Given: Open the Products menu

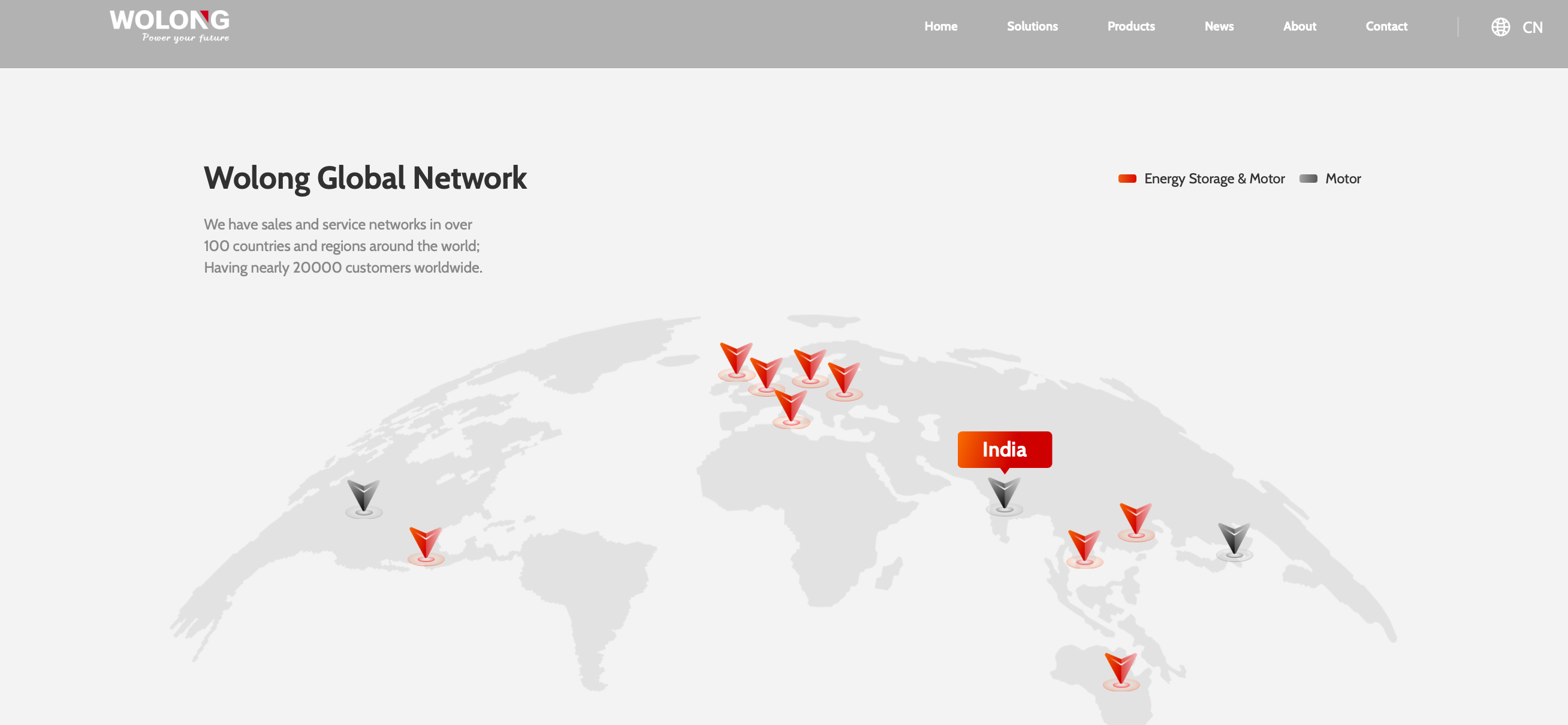Looking at the screenshot, I should click(x=1130, y=26).
